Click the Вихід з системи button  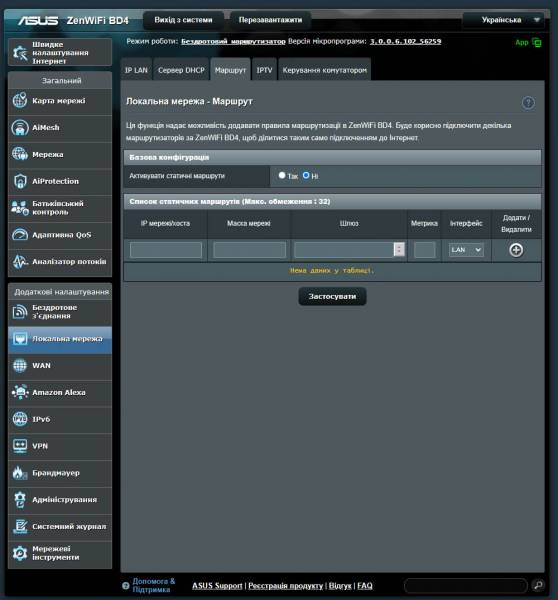pos(183,20)
